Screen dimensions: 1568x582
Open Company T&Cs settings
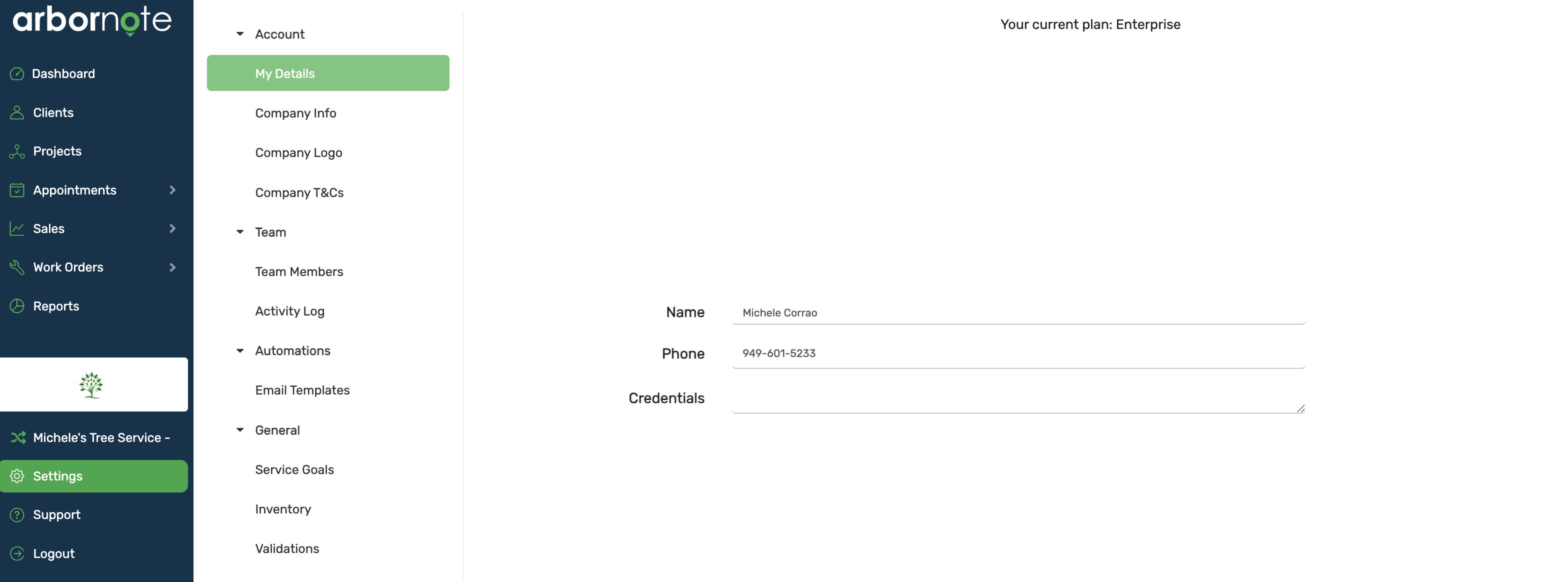tap(299, 192)
